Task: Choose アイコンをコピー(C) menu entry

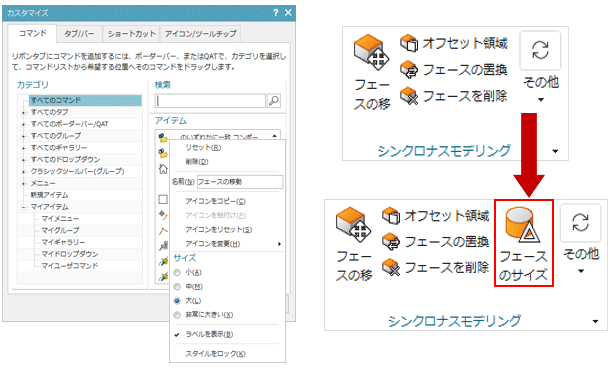Action: (x=215, y=201)
